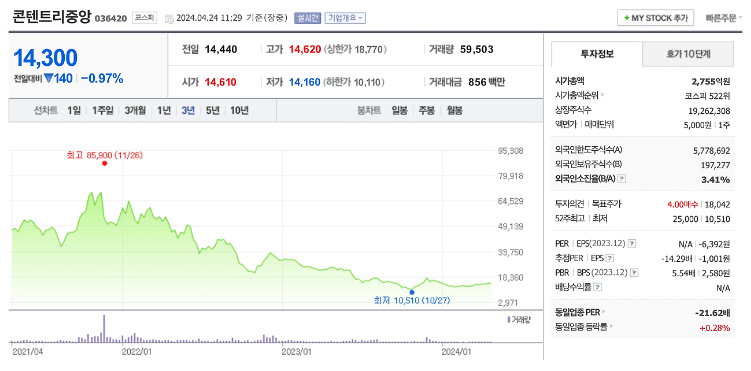This screenshot has height=371, width=751.
Task: Click the 상장주식수 value 19,262,308
Action: tap(709, 111)
